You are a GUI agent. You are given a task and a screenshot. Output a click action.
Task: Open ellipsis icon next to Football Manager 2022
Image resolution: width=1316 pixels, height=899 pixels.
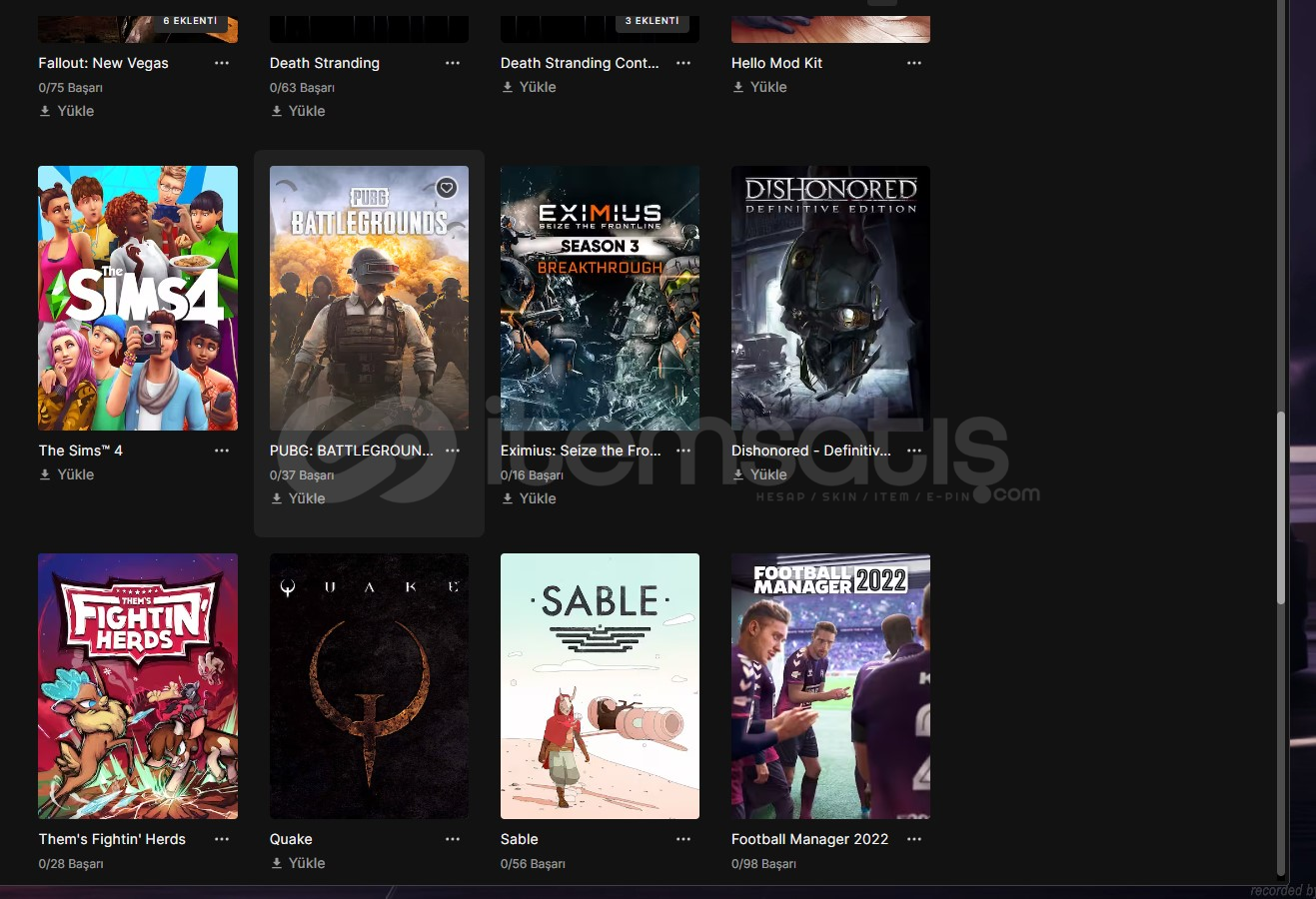914,839
